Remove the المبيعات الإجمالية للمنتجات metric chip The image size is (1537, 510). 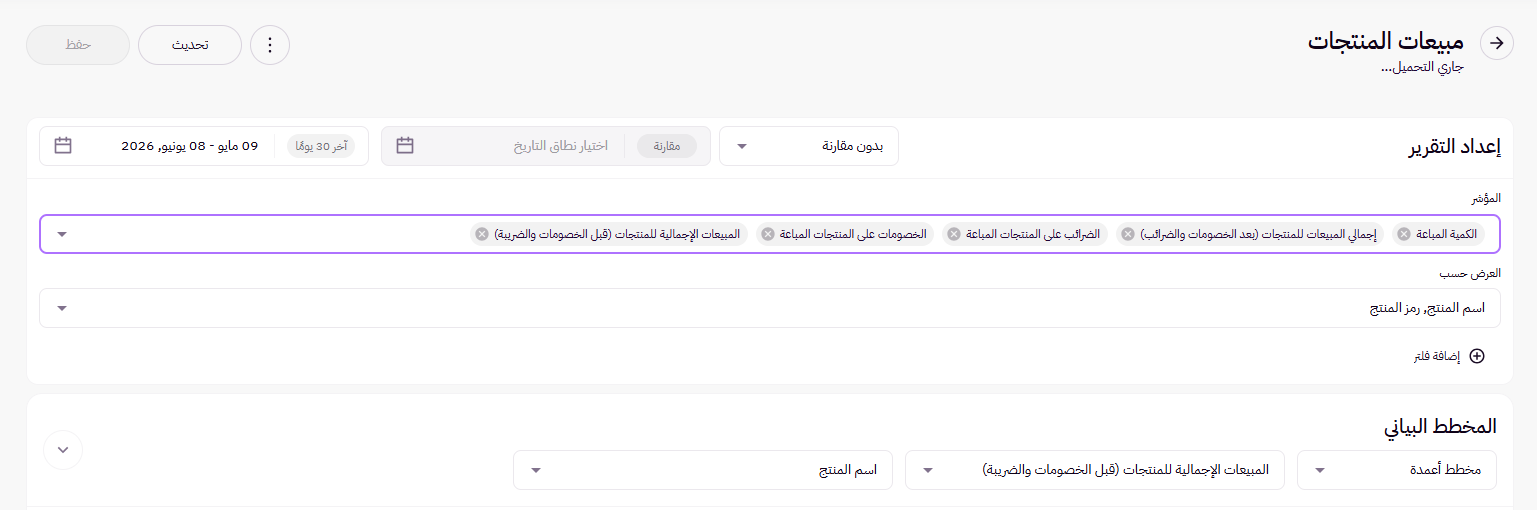(x=482, y=234)
